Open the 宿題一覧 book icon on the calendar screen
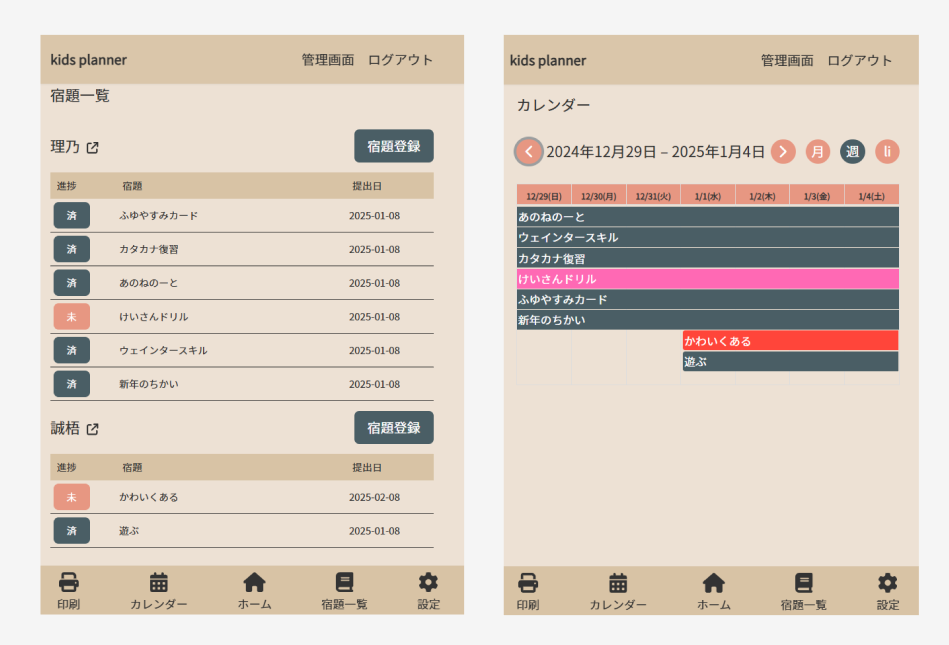 click(x=803, y=583)
